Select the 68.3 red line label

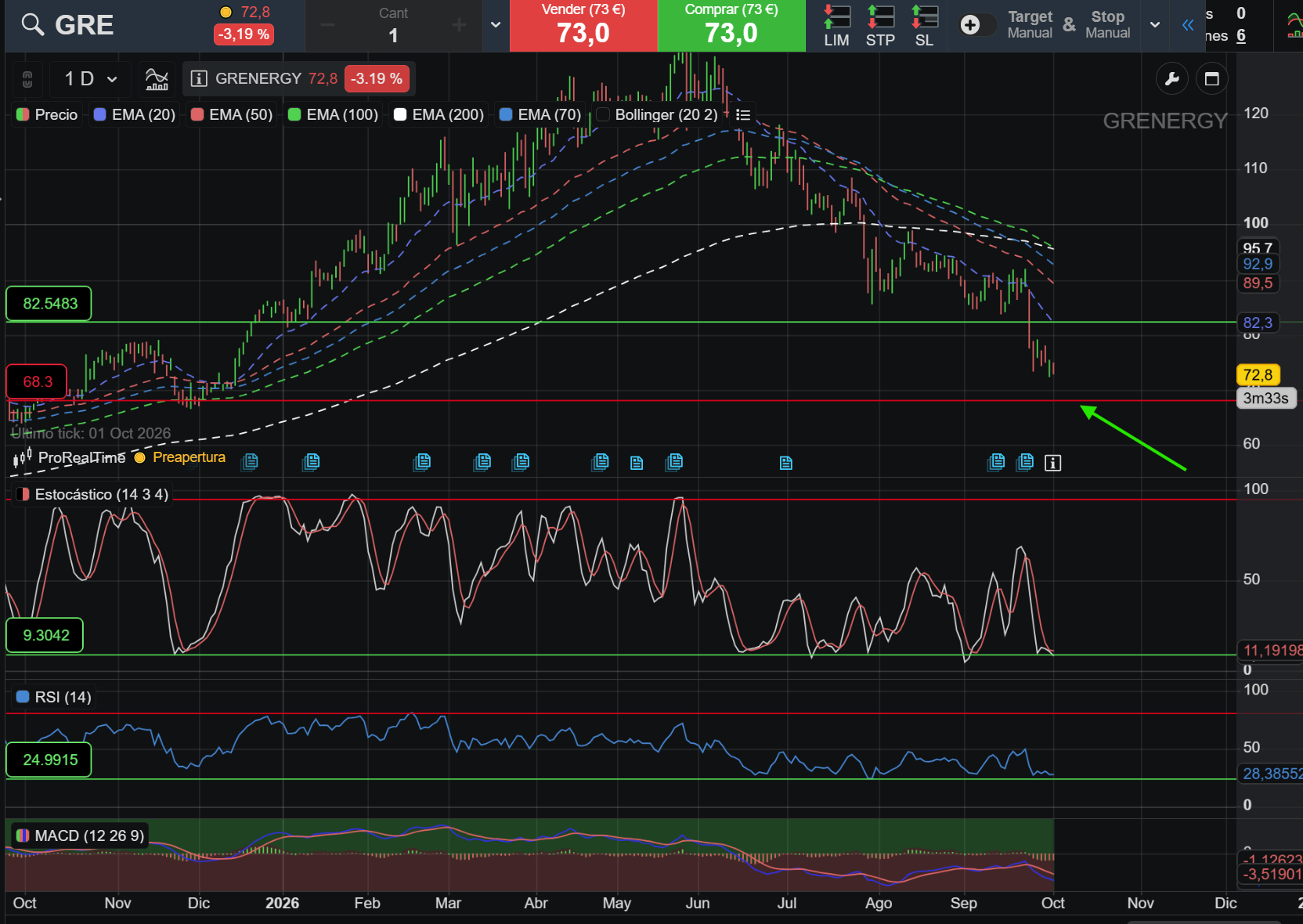pos(37,382)
